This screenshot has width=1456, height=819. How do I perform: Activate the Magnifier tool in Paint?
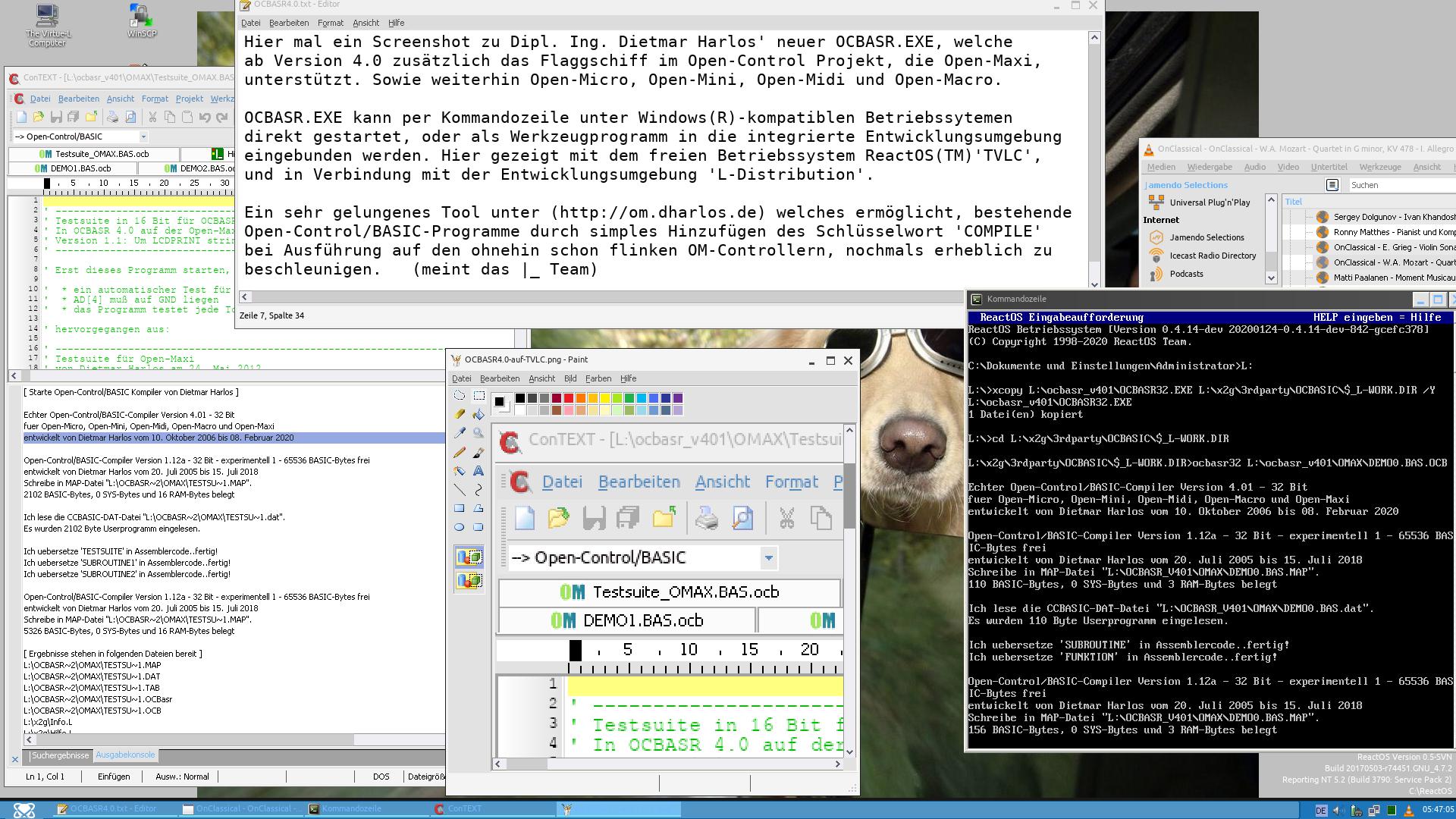tap(479, 433)
